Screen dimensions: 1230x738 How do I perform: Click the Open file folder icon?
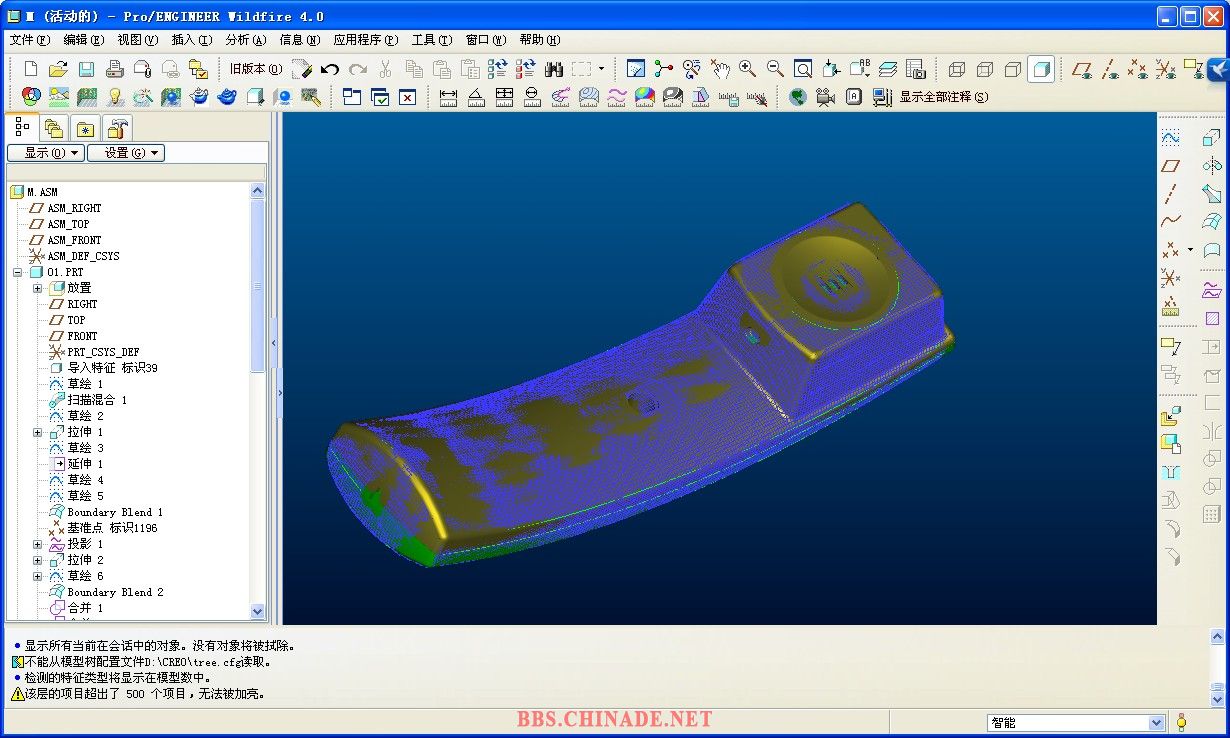coord(58,69)
